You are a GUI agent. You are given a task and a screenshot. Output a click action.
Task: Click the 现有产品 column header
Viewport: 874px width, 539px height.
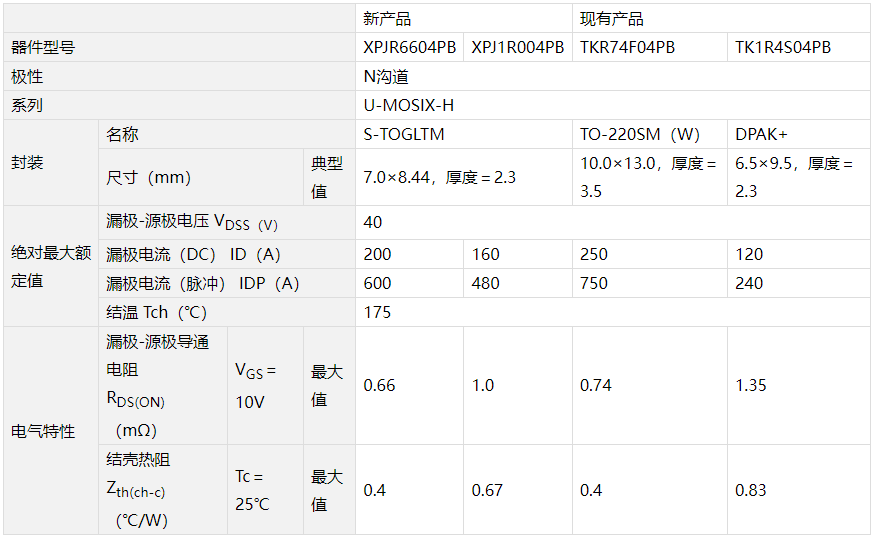tap(721, 18)
